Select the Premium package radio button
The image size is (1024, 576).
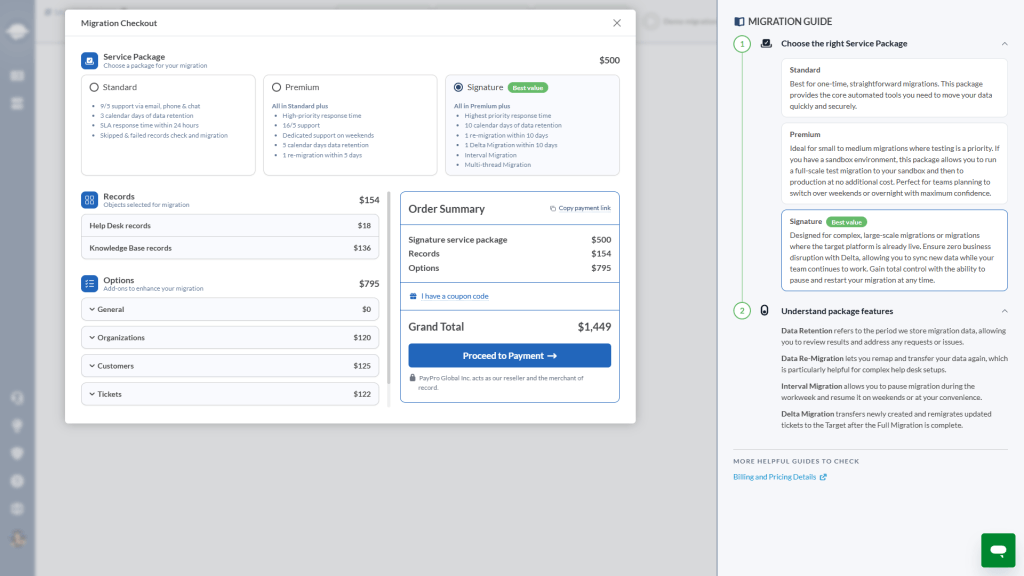point(276,87)
